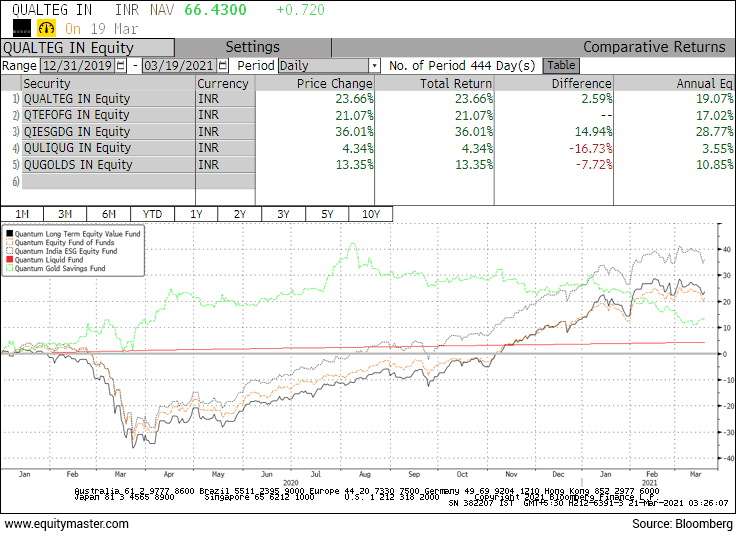Click the QUALTEG IN Equity ticker box
736x536 pixels.
pos(87,47)
